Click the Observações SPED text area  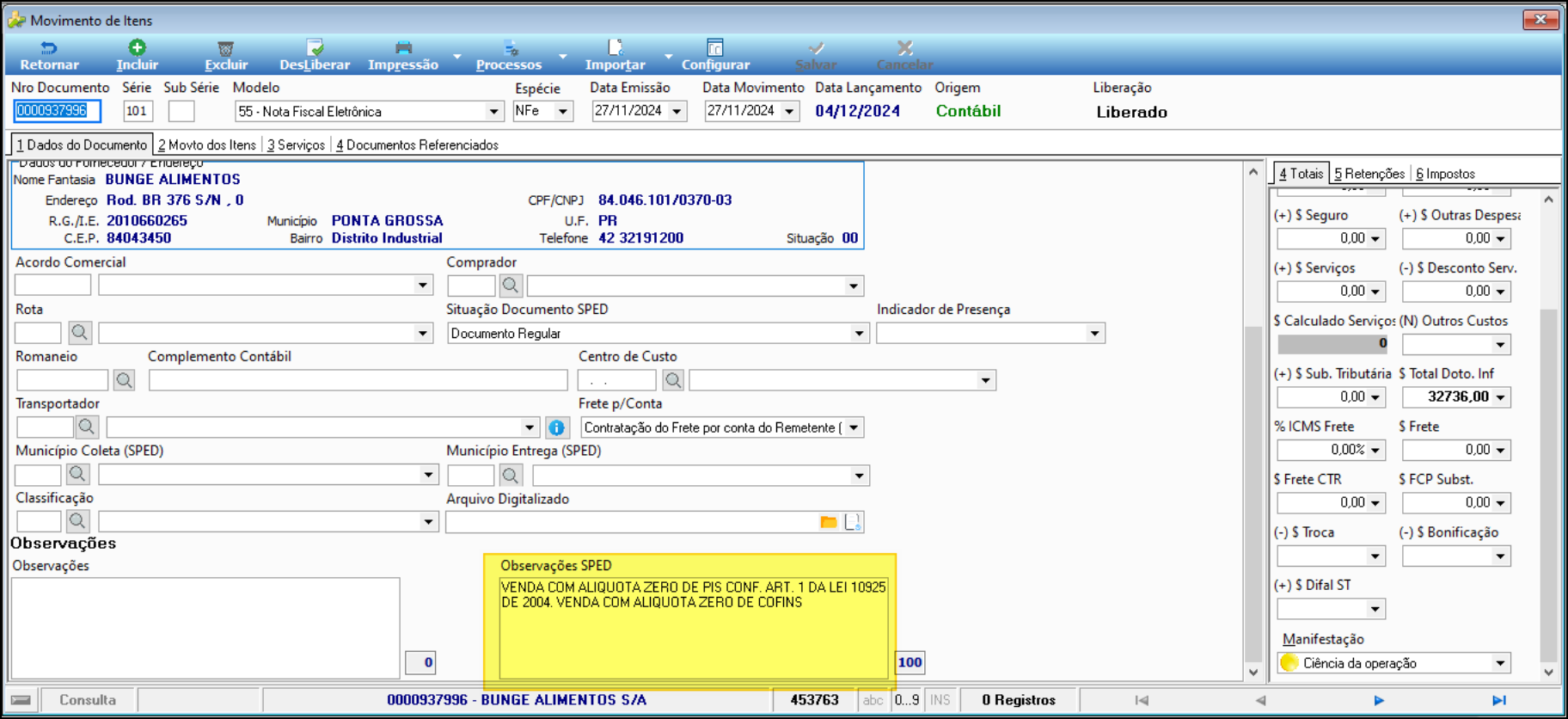click(x=694, y=628)
